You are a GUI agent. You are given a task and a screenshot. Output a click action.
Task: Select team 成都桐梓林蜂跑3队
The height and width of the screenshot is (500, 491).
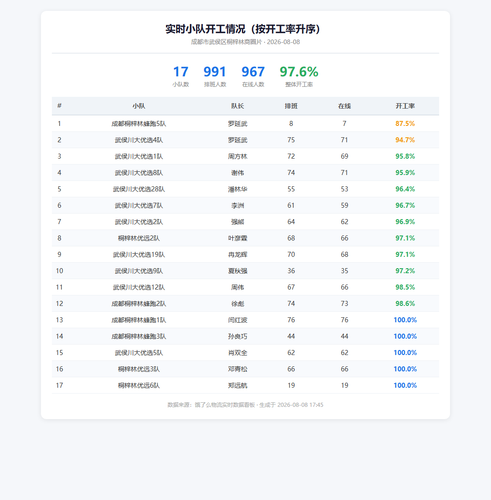click(x=139, y=336)
